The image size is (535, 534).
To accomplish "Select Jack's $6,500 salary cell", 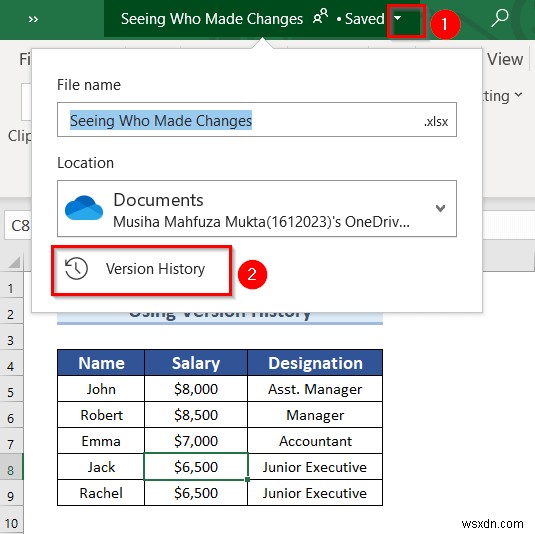I will 196,467.
